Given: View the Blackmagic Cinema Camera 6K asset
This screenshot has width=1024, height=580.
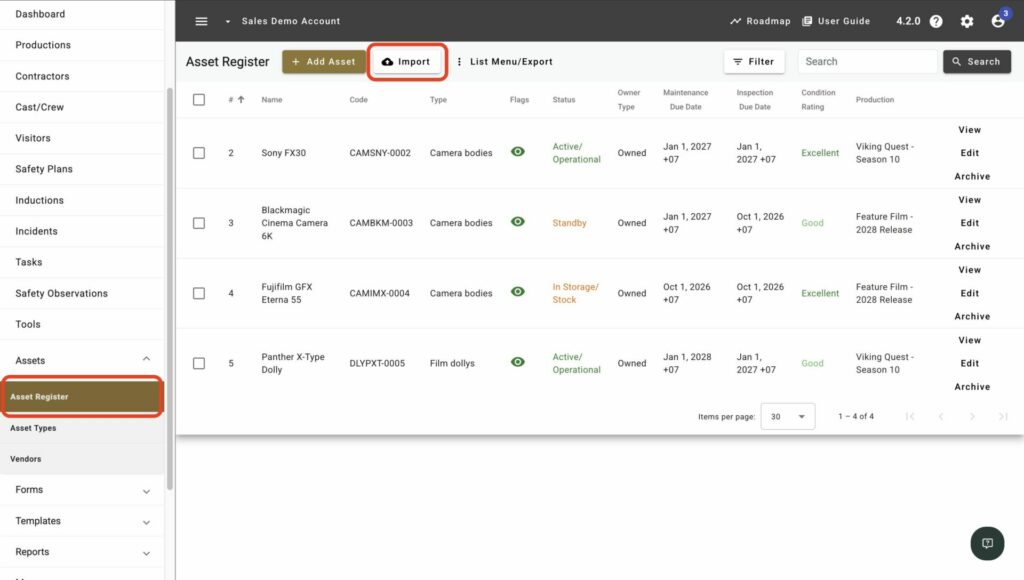Looking at the screenshot, I should click(x=969, y=199).
